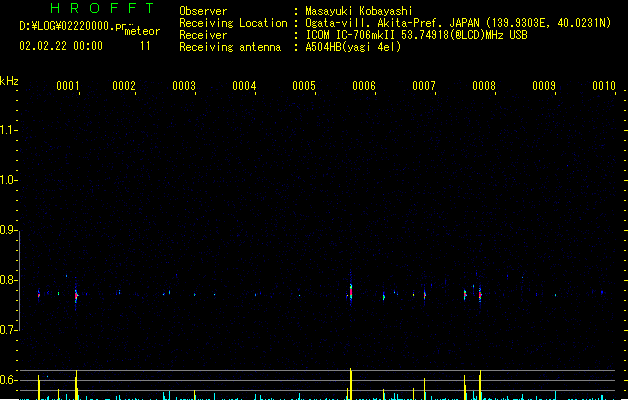The height and width of the screenshot is (400, 629).
Task: Click time marker 0010
Action: click(604, 86)
